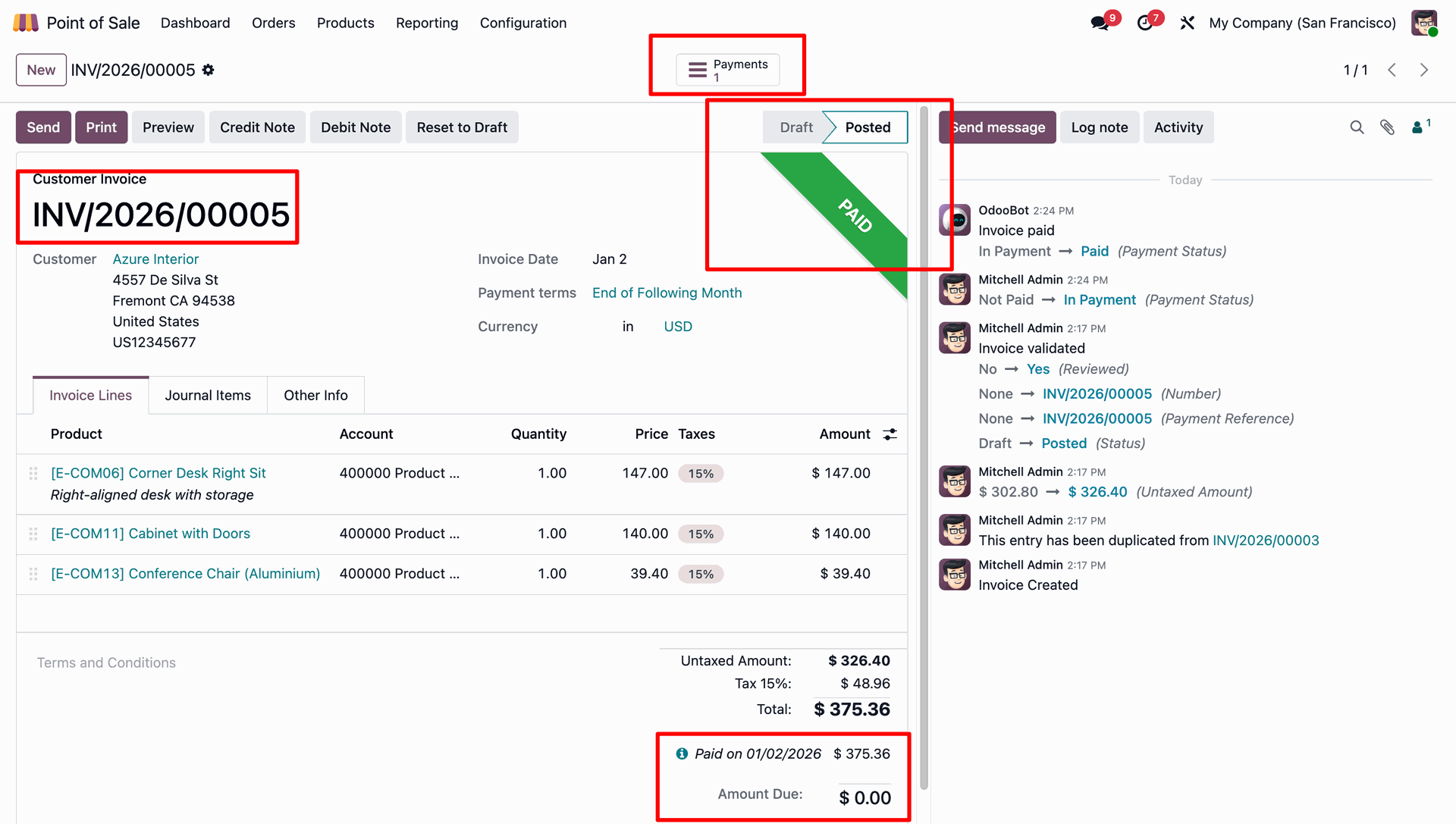Open column options icon next to Amount
This screenshot has width=1456, height=824.
(x=890, y=434)
